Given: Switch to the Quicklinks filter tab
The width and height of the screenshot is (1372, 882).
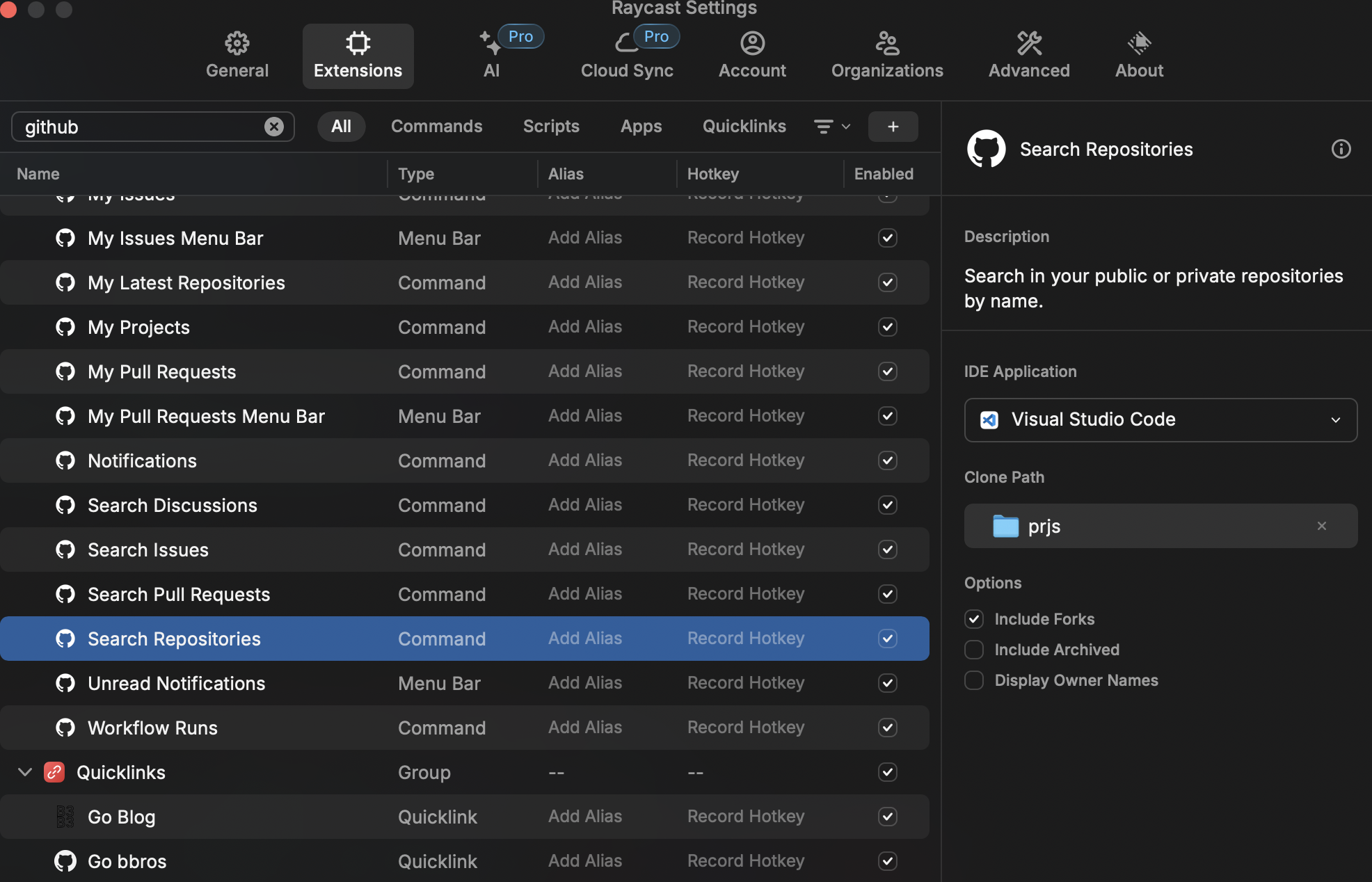Looking at the screenshot, I should click(744, 127).
